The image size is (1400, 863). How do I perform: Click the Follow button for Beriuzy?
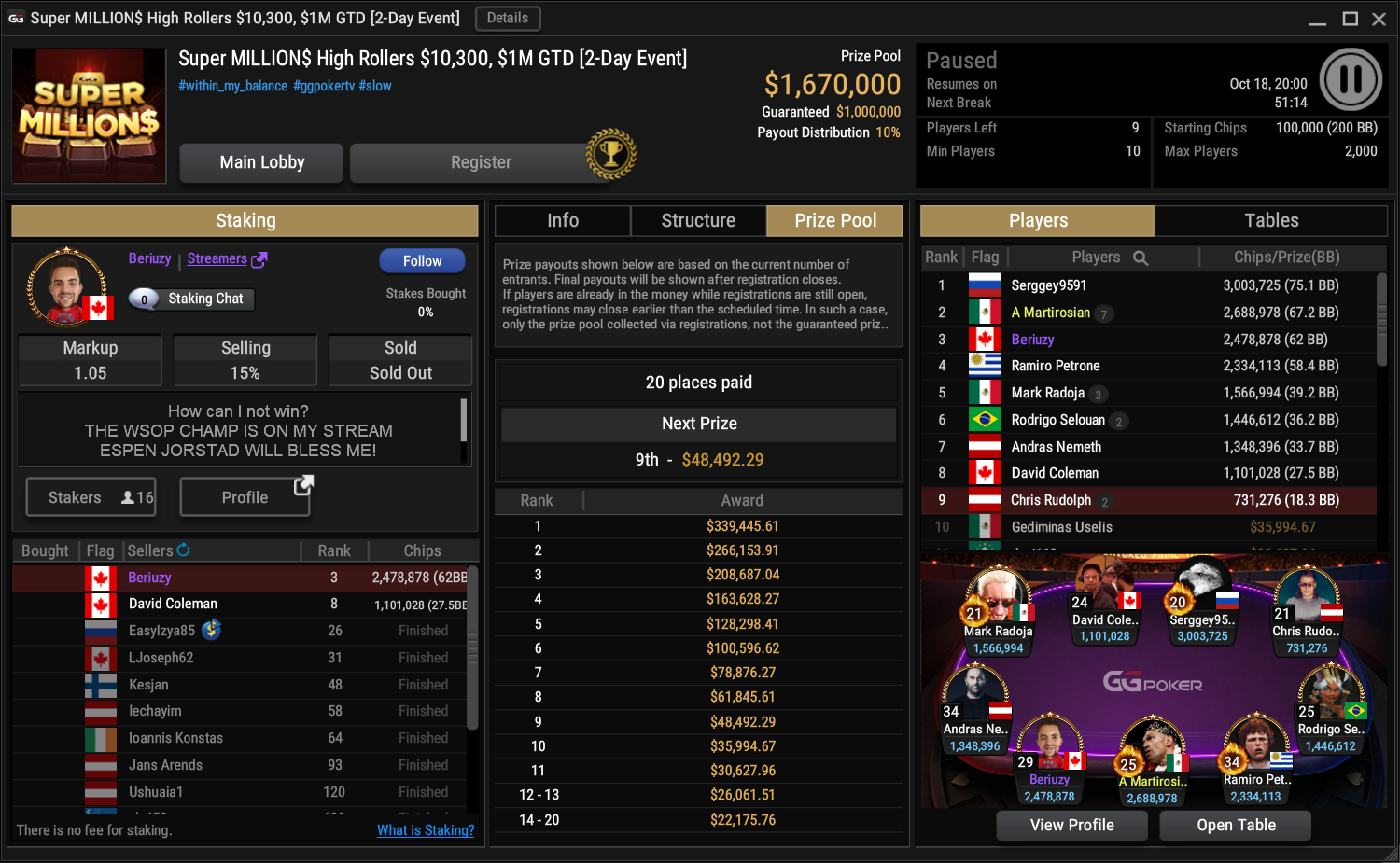[x=423, y=261]
